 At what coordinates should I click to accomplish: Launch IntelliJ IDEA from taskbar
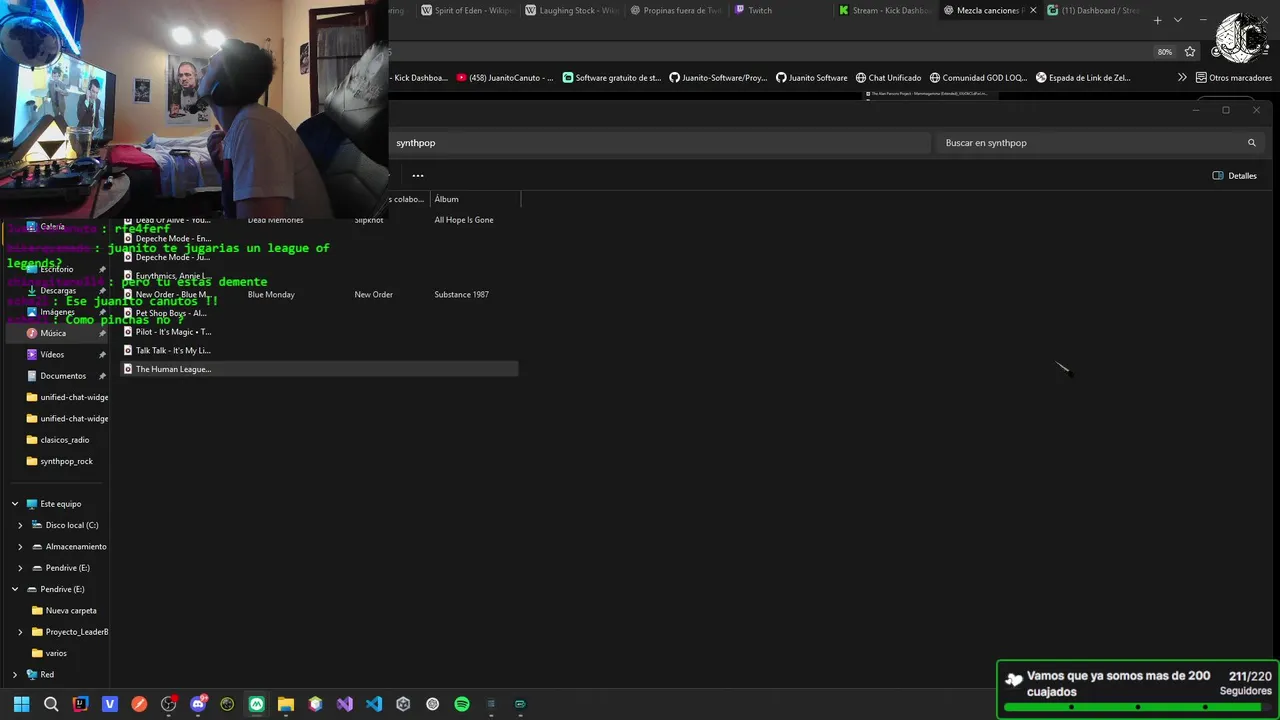(80, 704)
